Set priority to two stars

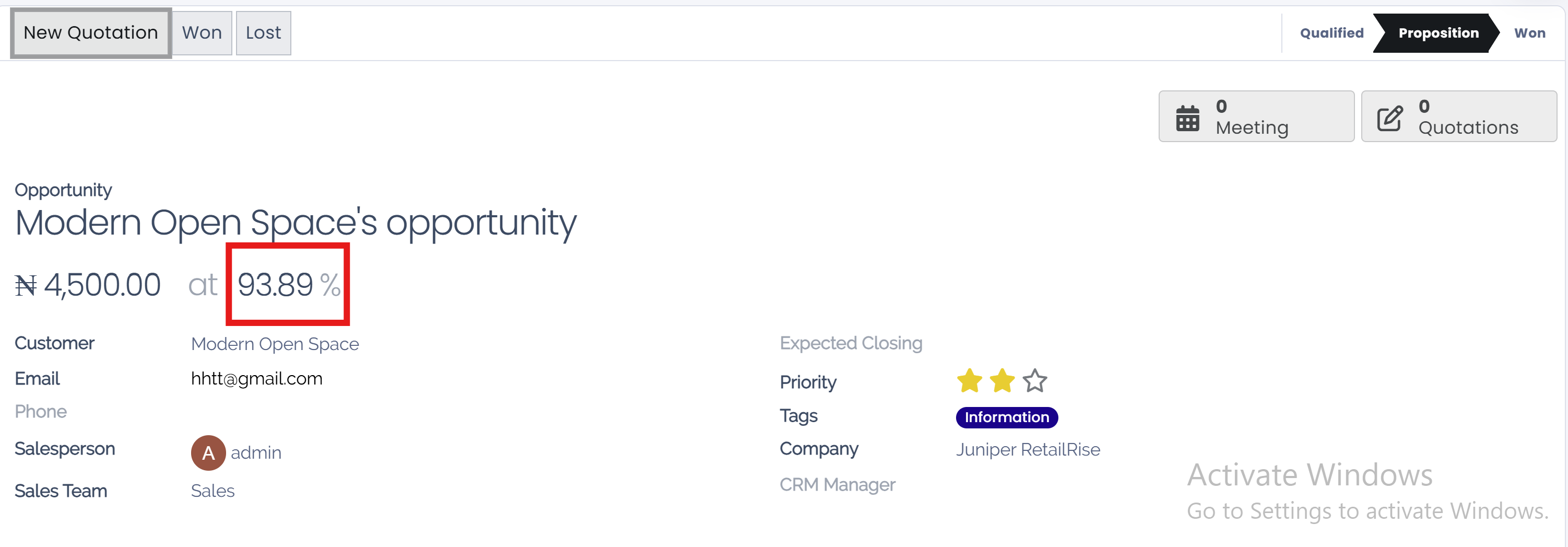1002,381
